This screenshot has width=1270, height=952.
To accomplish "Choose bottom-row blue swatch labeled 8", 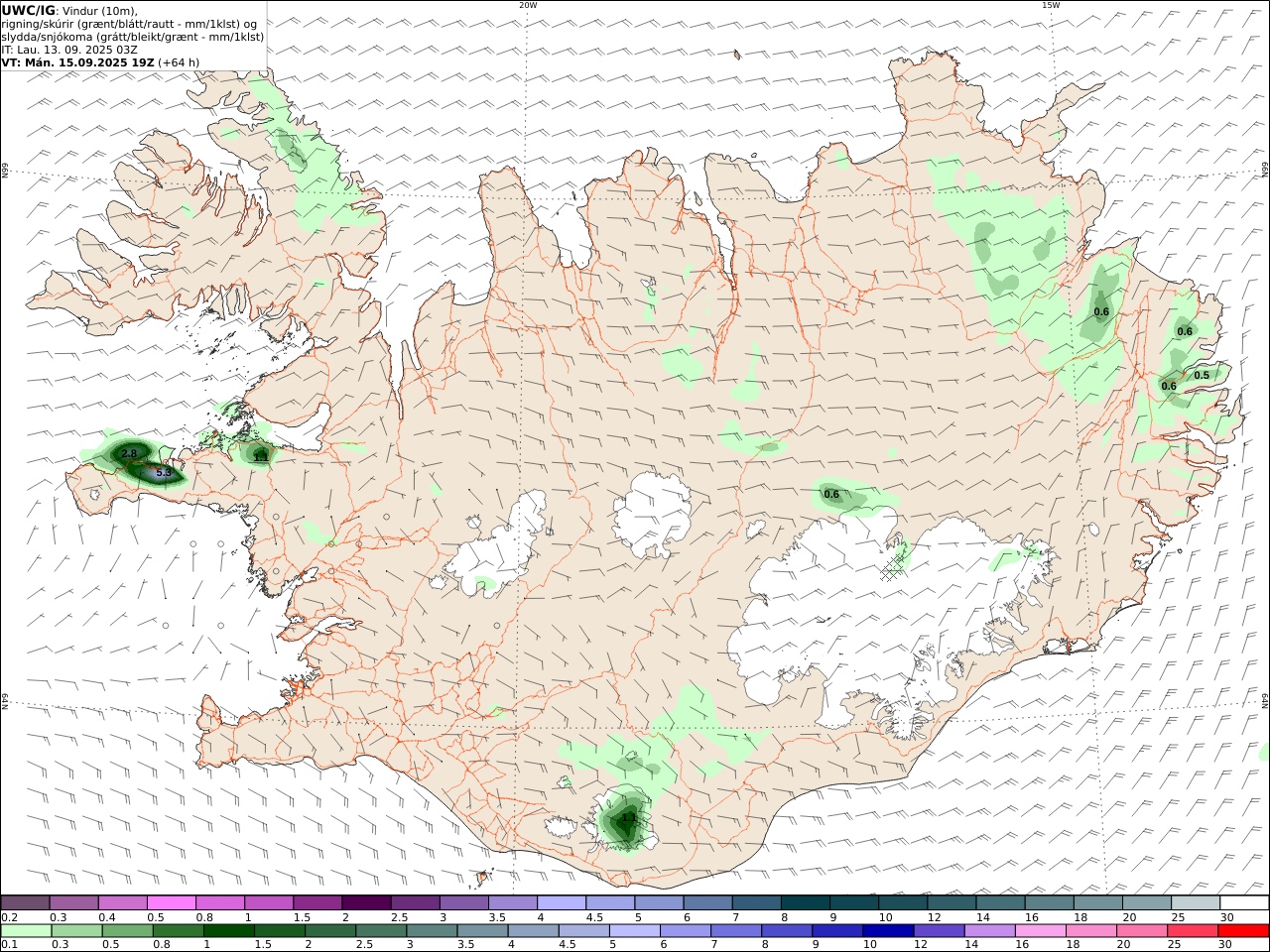I will click(787, 931).
